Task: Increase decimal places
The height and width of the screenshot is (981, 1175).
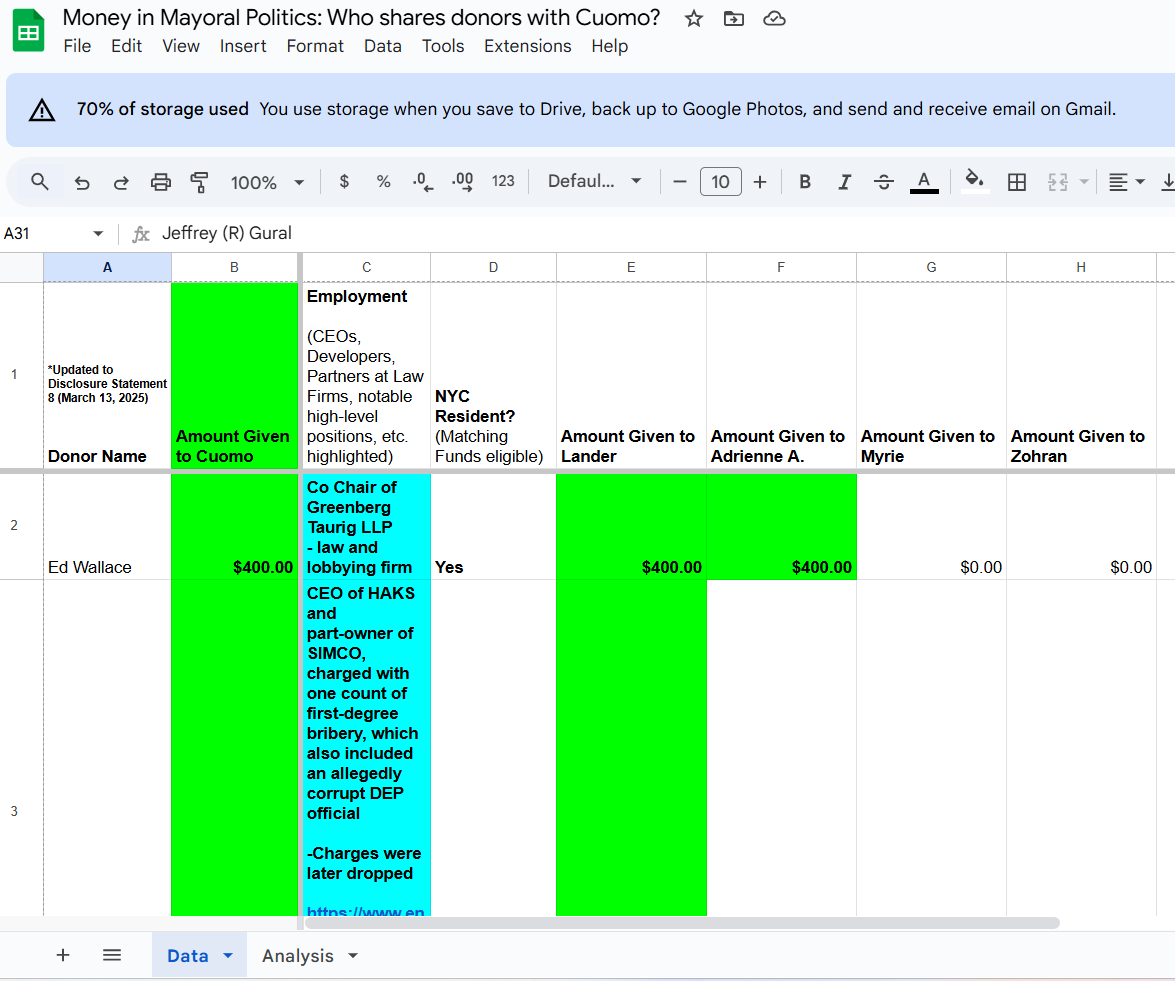Action: (x=462, y=181)
